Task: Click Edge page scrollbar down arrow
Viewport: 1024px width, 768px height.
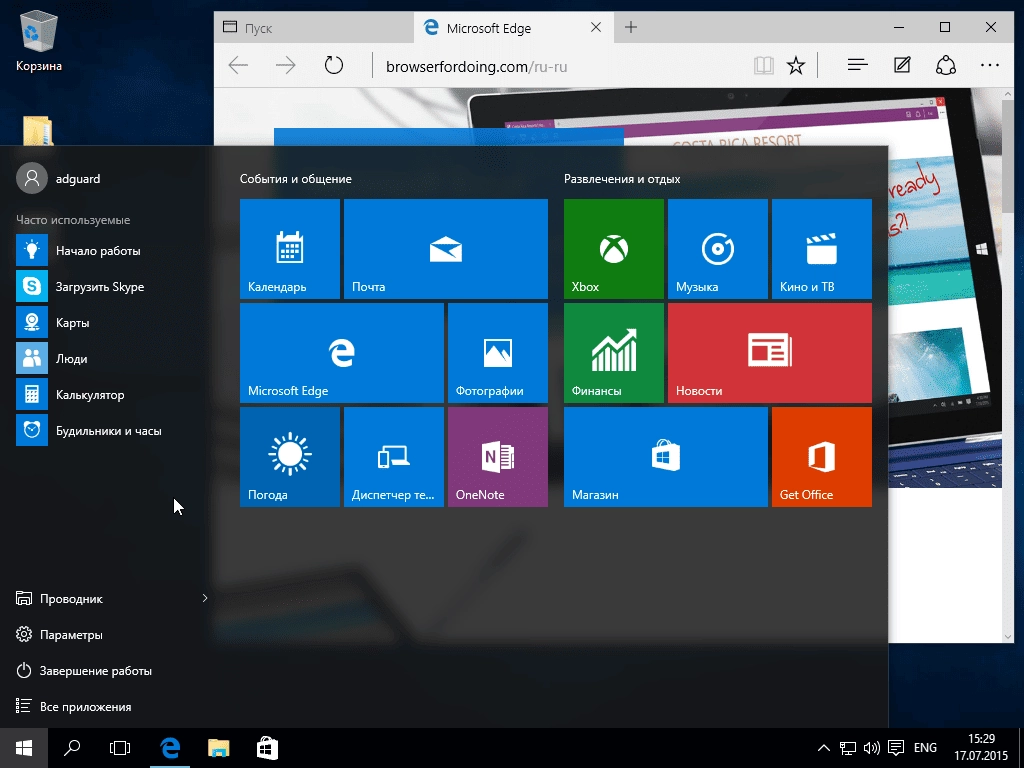Action: (x=1008, y=636)
